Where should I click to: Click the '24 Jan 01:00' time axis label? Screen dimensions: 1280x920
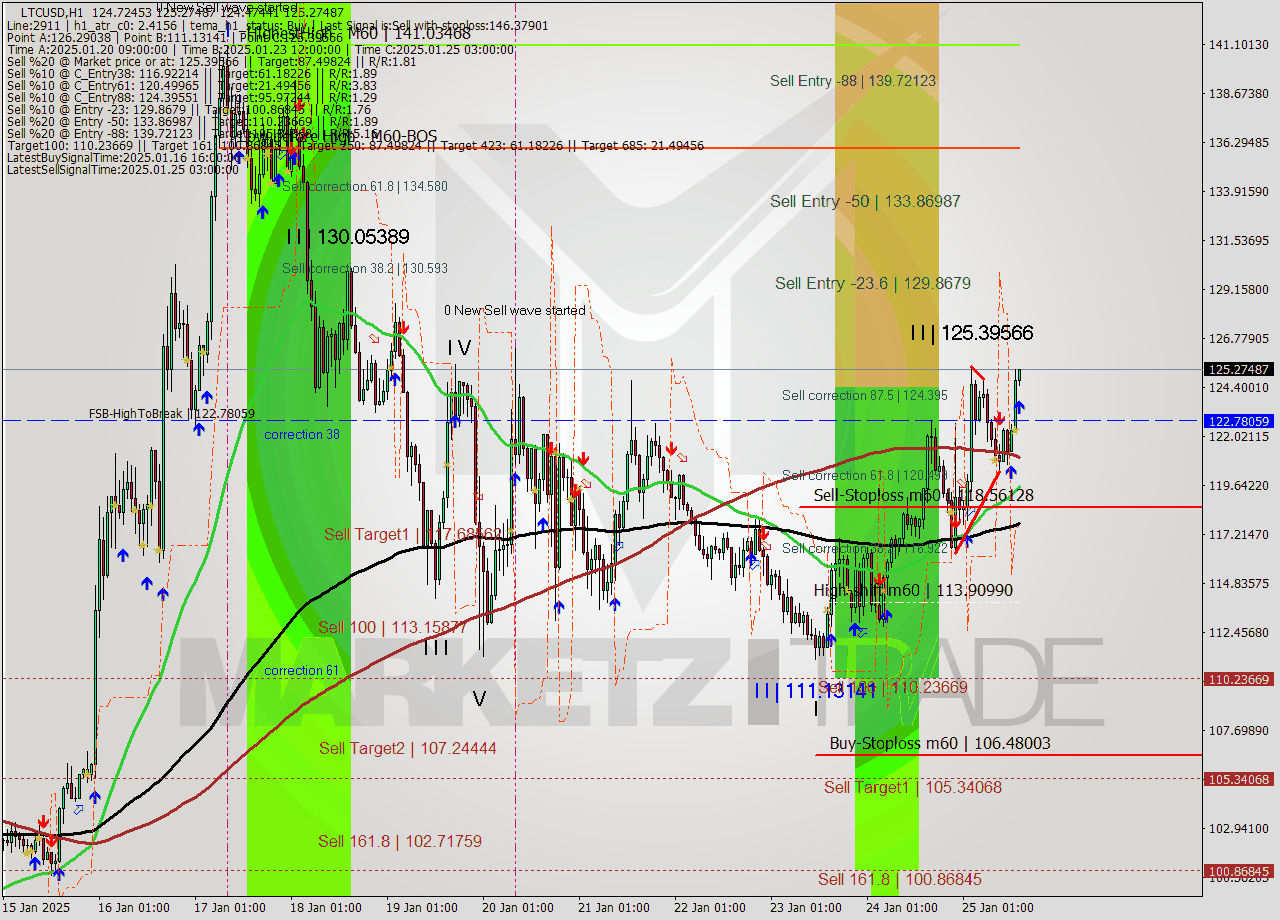[902, 908]
